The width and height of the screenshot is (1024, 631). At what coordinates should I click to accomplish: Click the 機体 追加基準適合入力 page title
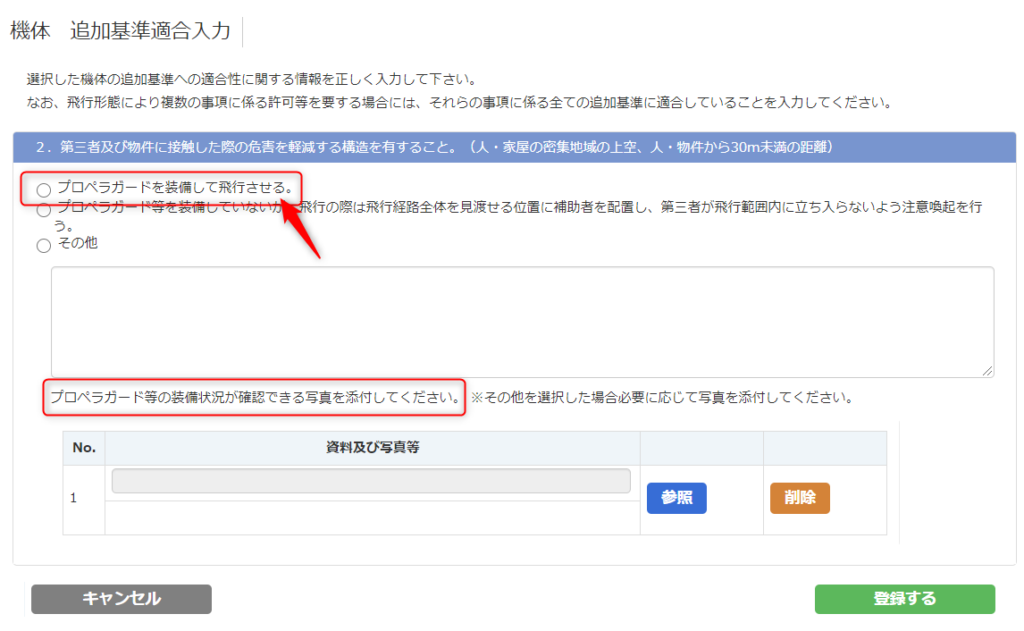(121, 31)
